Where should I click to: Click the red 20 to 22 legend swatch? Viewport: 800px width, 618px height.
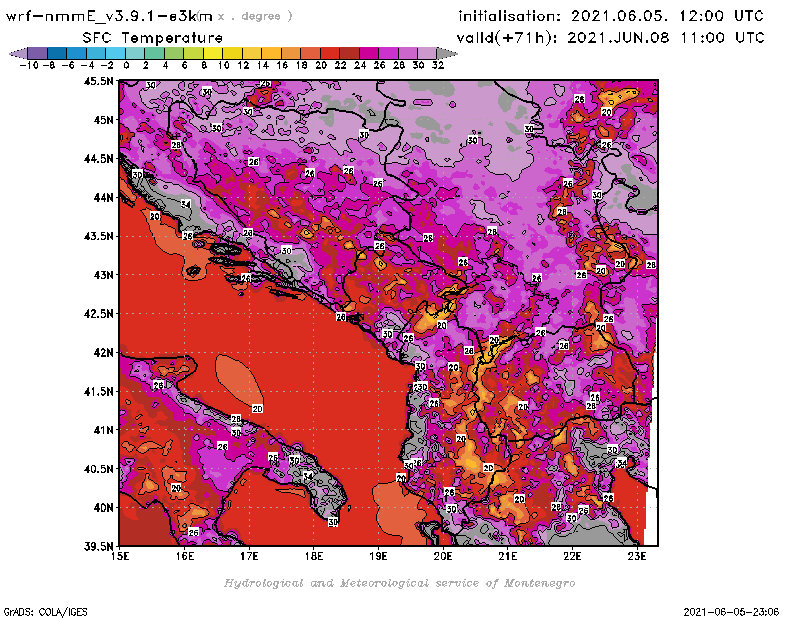coord(330,53)
